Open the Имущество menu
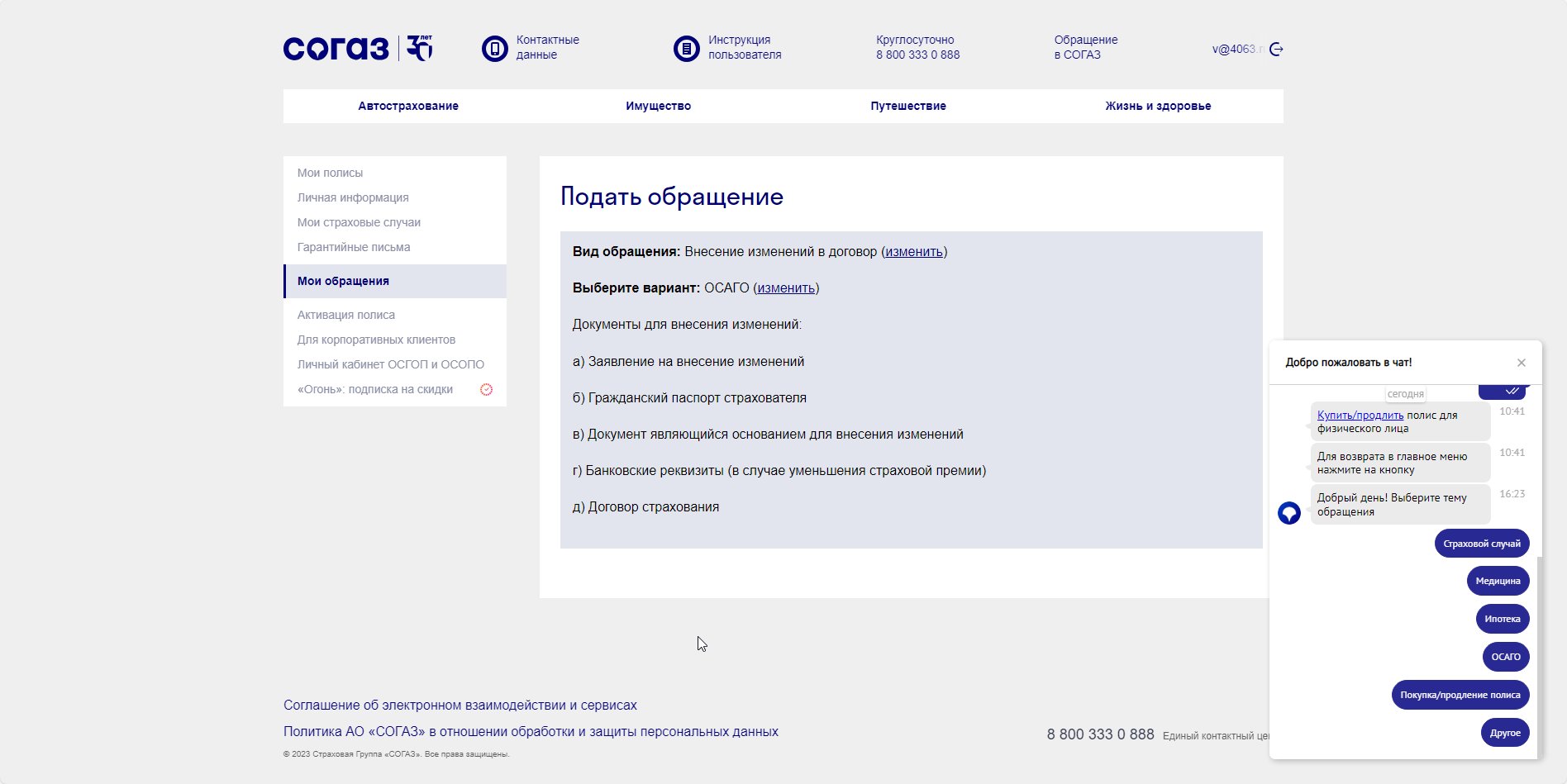1567x784 pixels. (x=658, y=106)
